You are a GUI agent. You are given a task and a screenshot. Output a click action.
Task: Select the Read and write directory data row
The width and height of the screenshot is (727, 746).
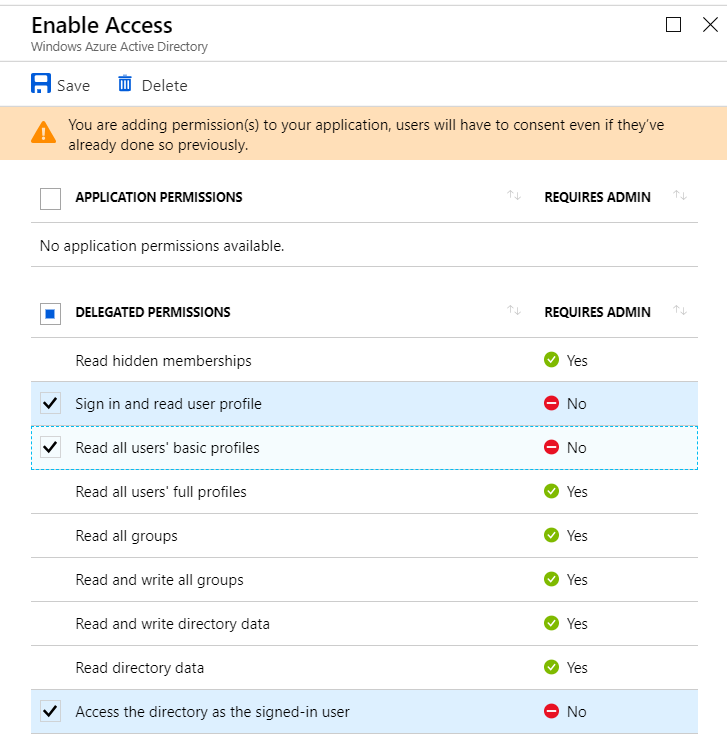point(172,624)
